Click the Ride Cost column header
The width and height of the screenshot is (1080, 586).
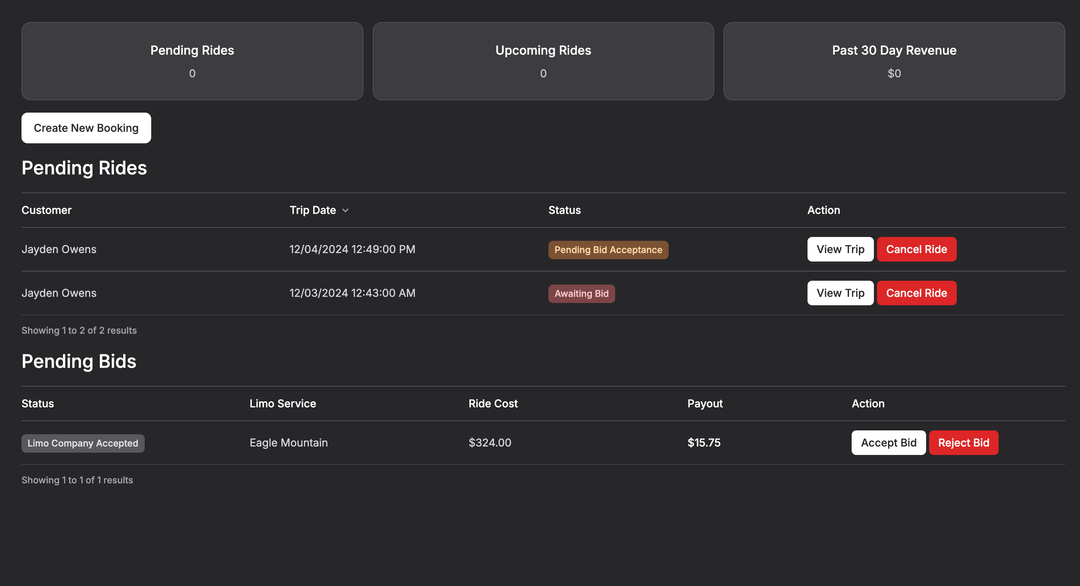493,404
